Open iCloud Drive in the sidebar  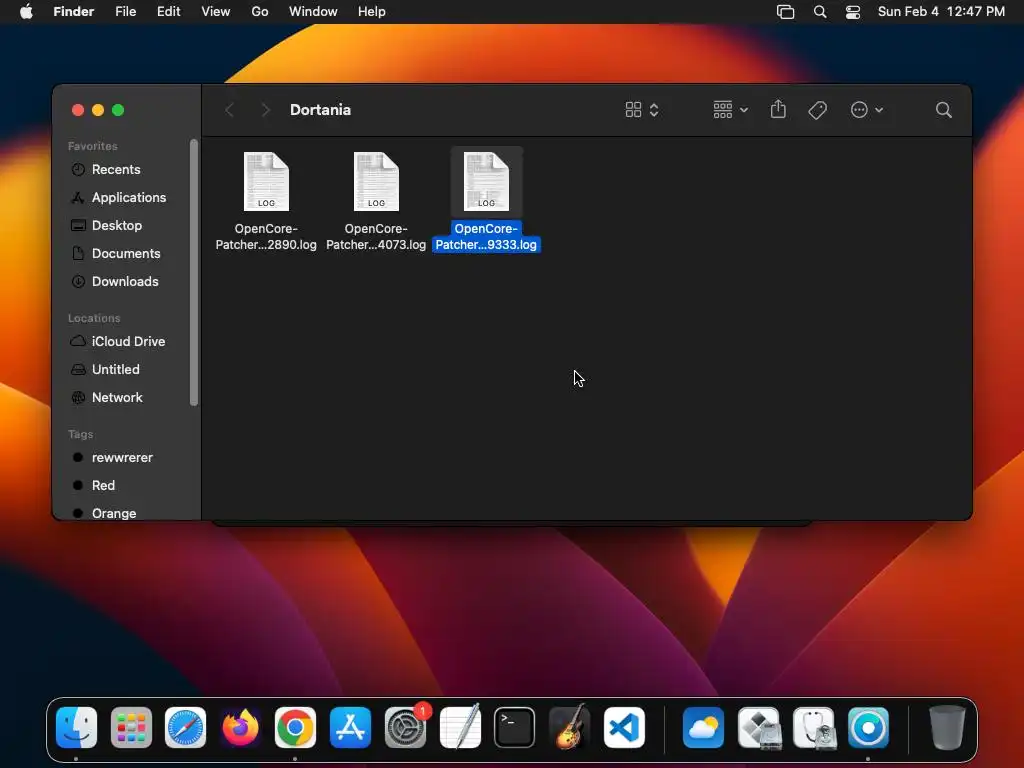click(129, 342)
